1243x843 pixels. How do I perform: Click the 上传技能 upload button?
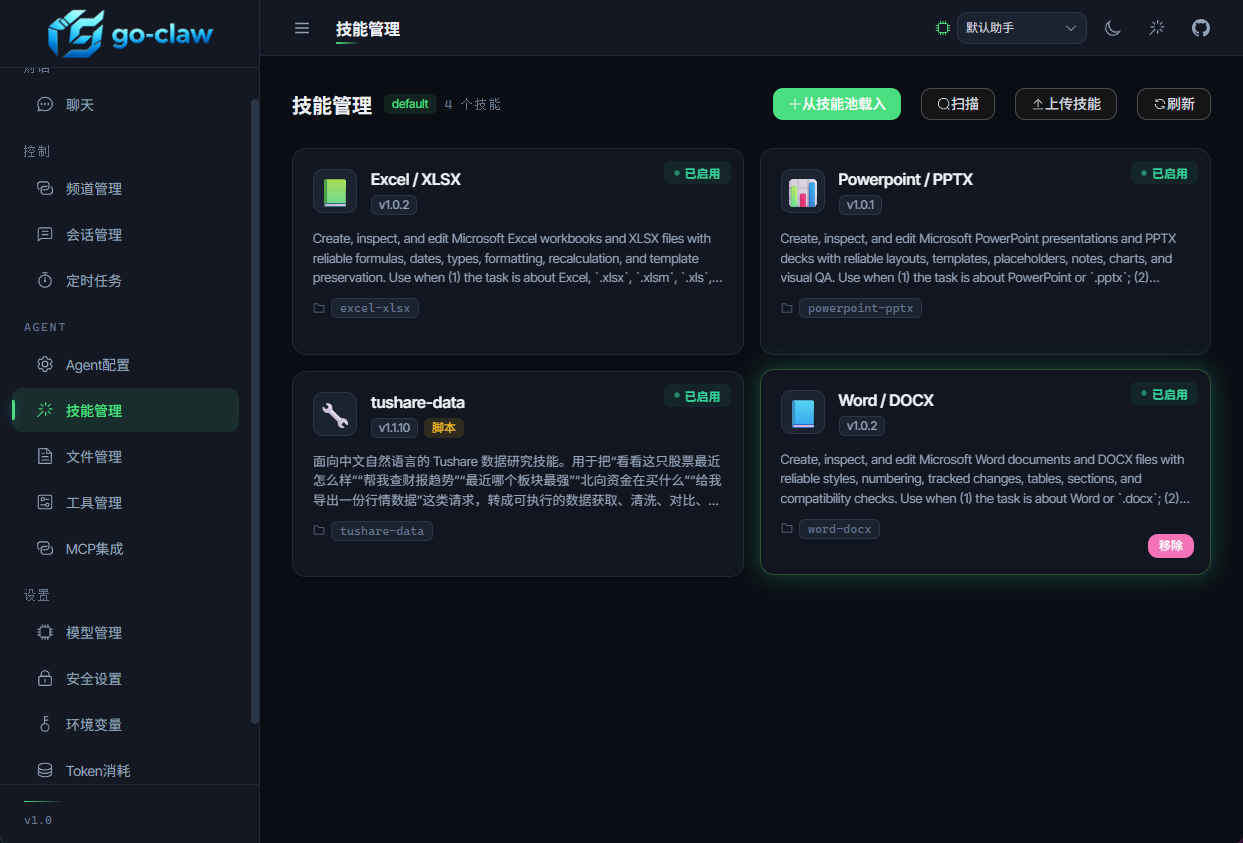(x=1066, y=104)
